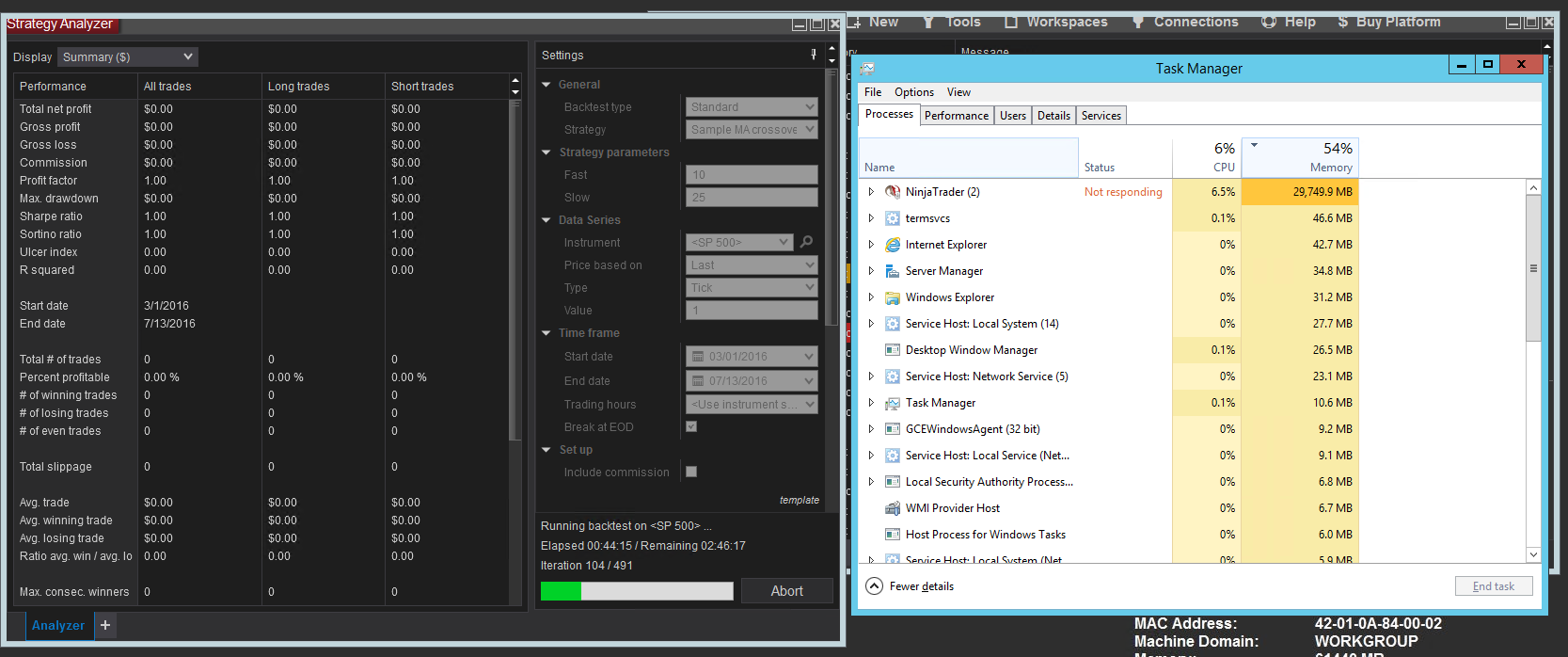Click the GCEWindowsAgent process icon

pyautogui.click(x=893, y=429)
